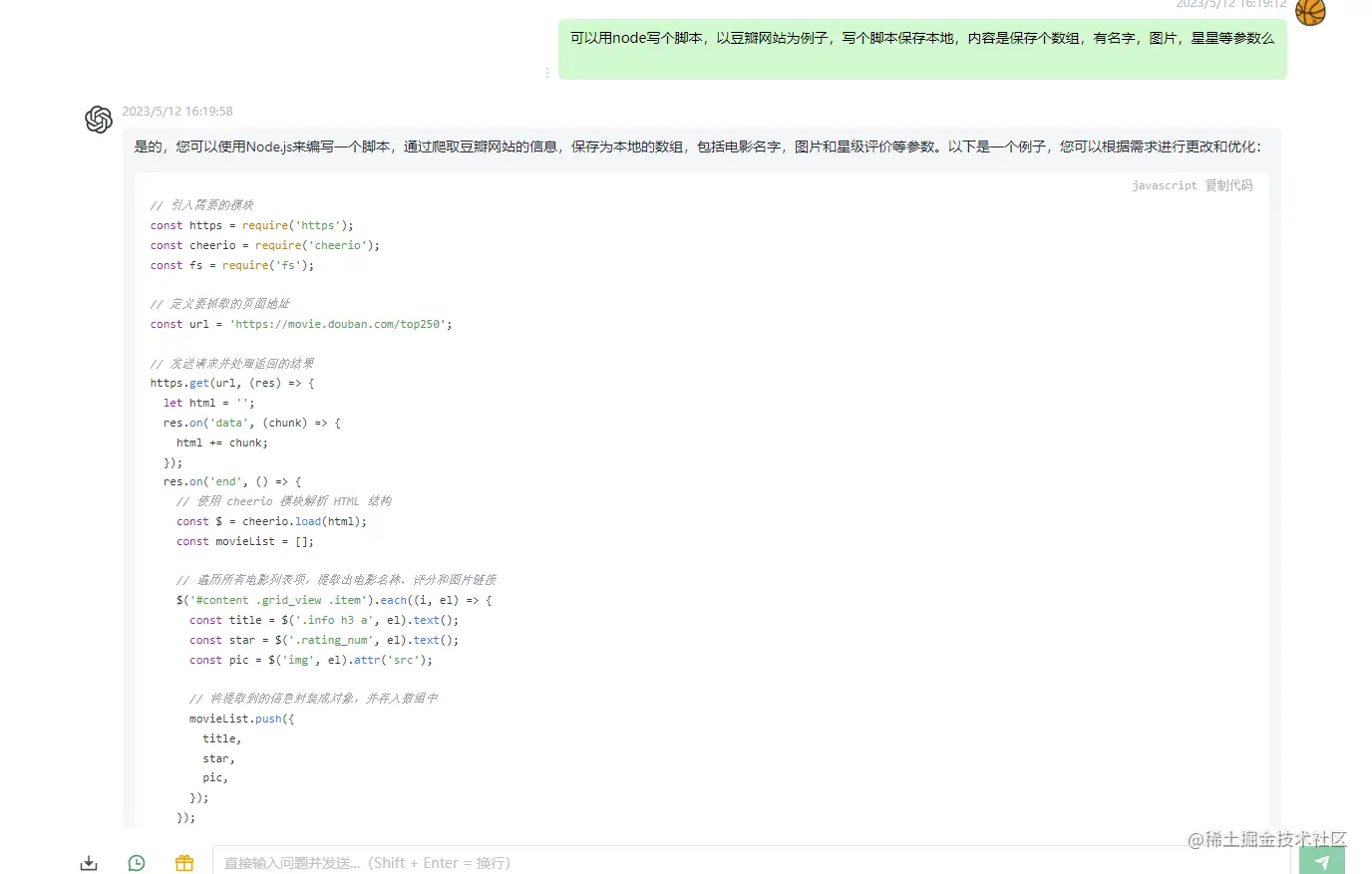Image resolution: width=1372 pixels, height=874 pixels.
Task: Click the timestamp 2023/5/12 16:19:58
Action: click(177, 112)
